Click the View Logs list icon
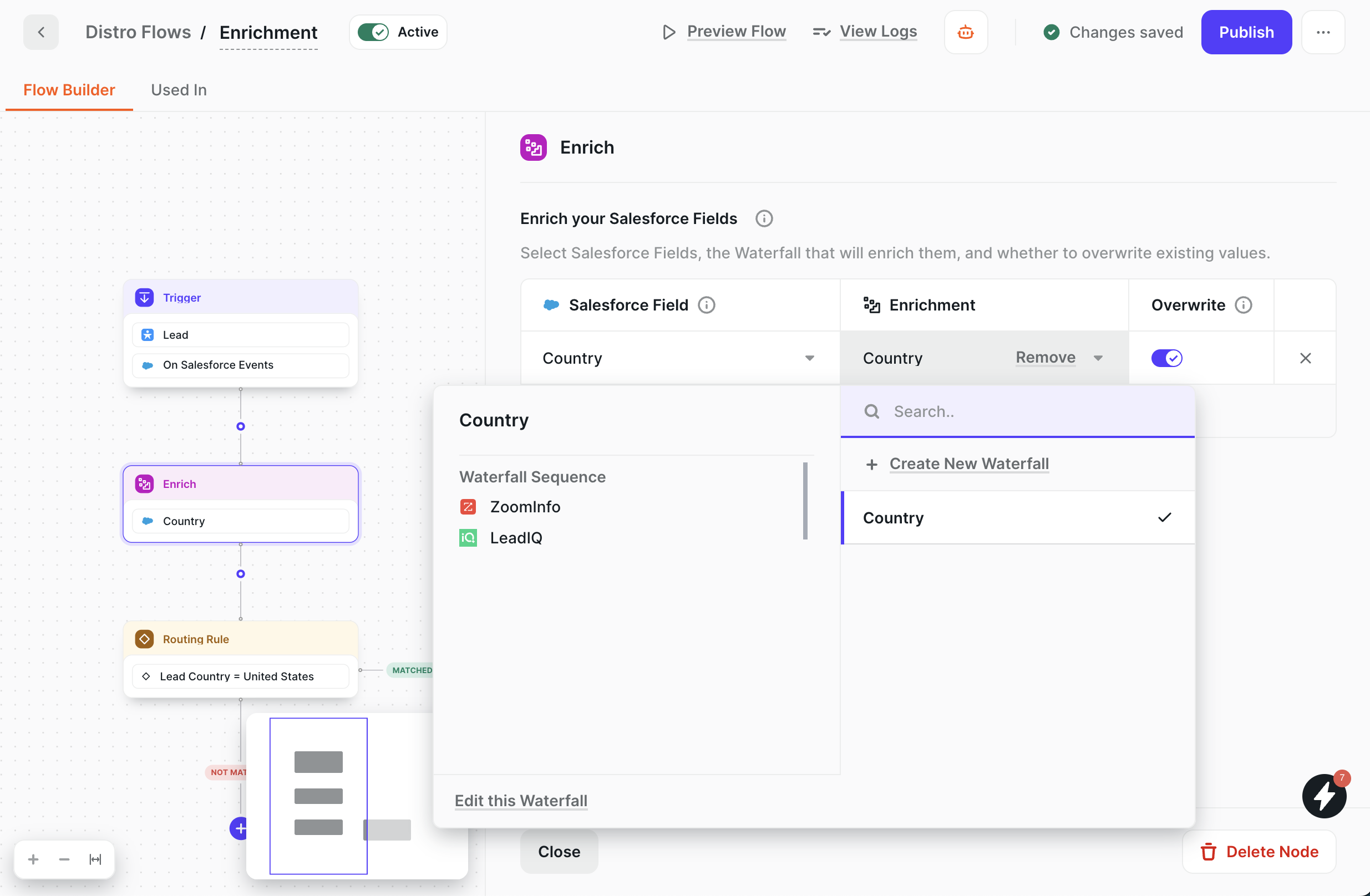This screenshot has width=1370, height=896. [x=821, y=32]
